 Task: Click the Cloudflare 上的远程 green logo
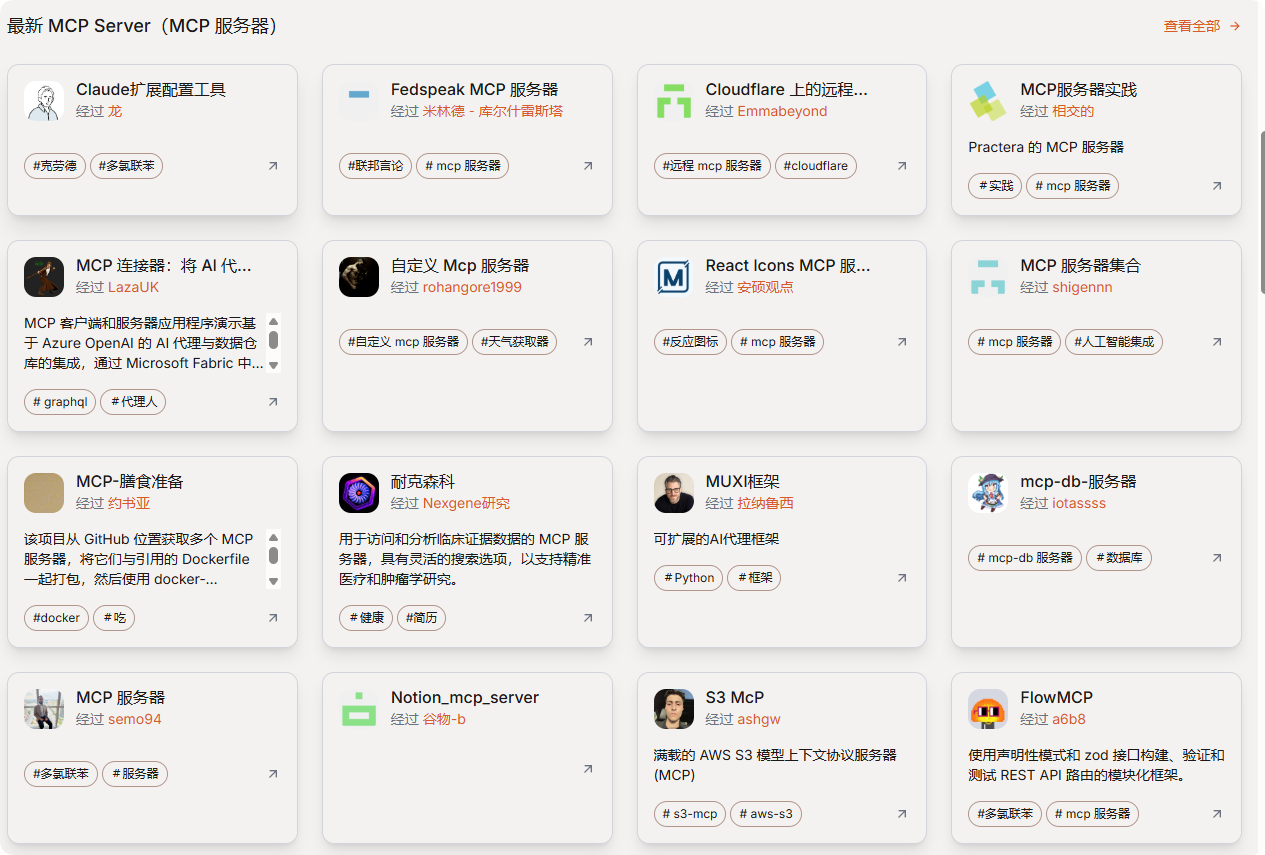[673, 101]
